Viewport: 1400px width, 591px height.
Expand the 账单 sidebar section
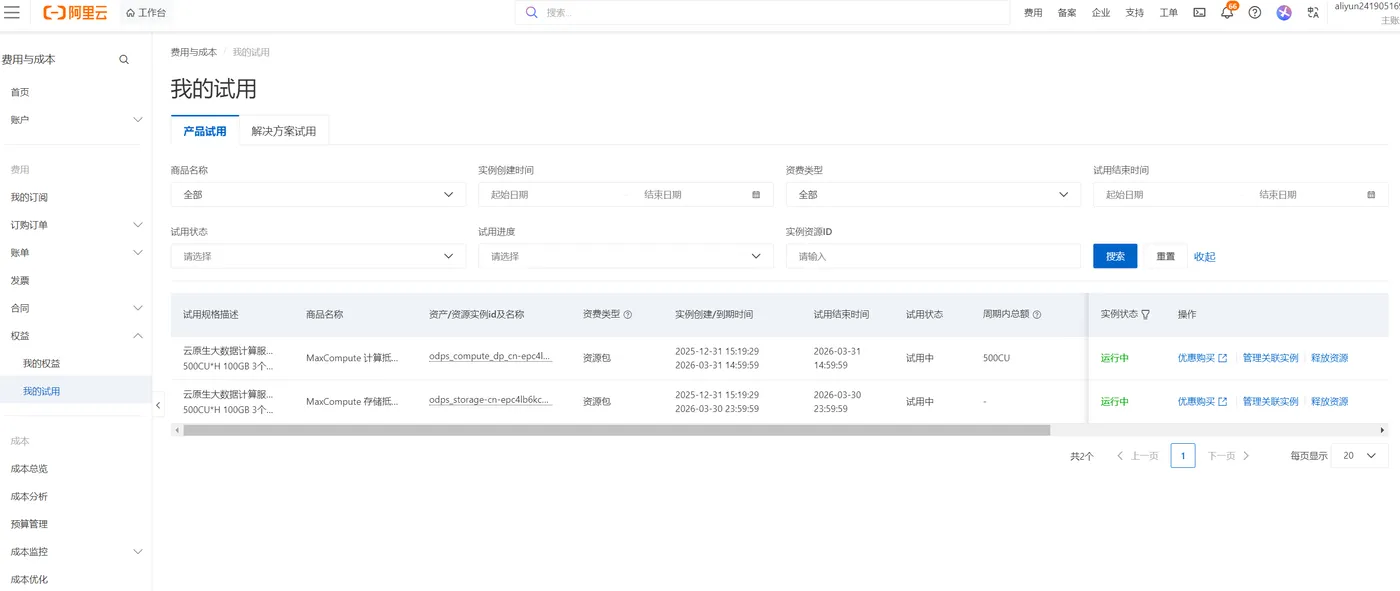click(x=76, y=253)
